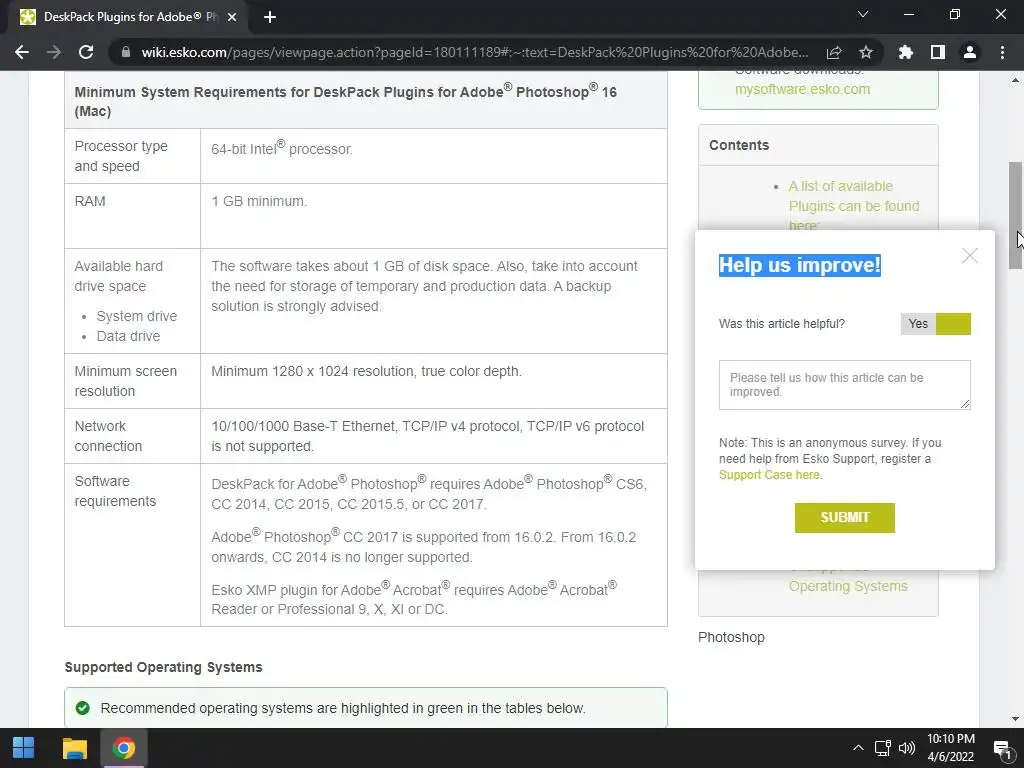Open 'A list of available Plugins' link
Screen dimensions: 1024x768
click(x=854, y=206)
